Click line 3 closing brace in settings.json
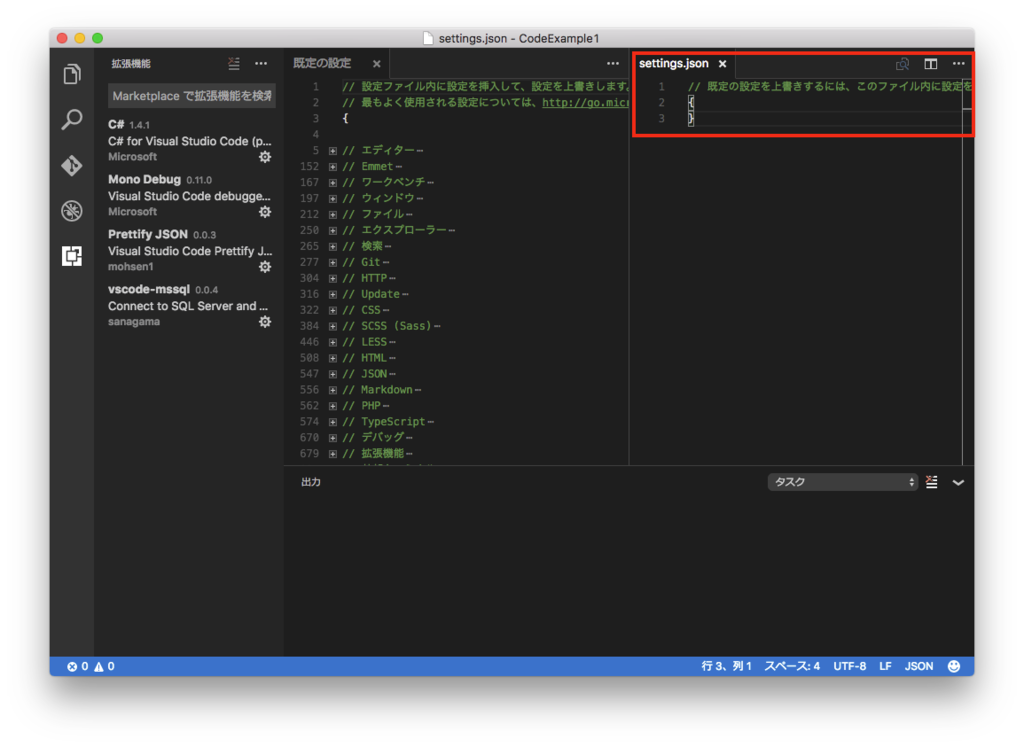This screenshot has width=1024, height=747. [x=691, y=118]
